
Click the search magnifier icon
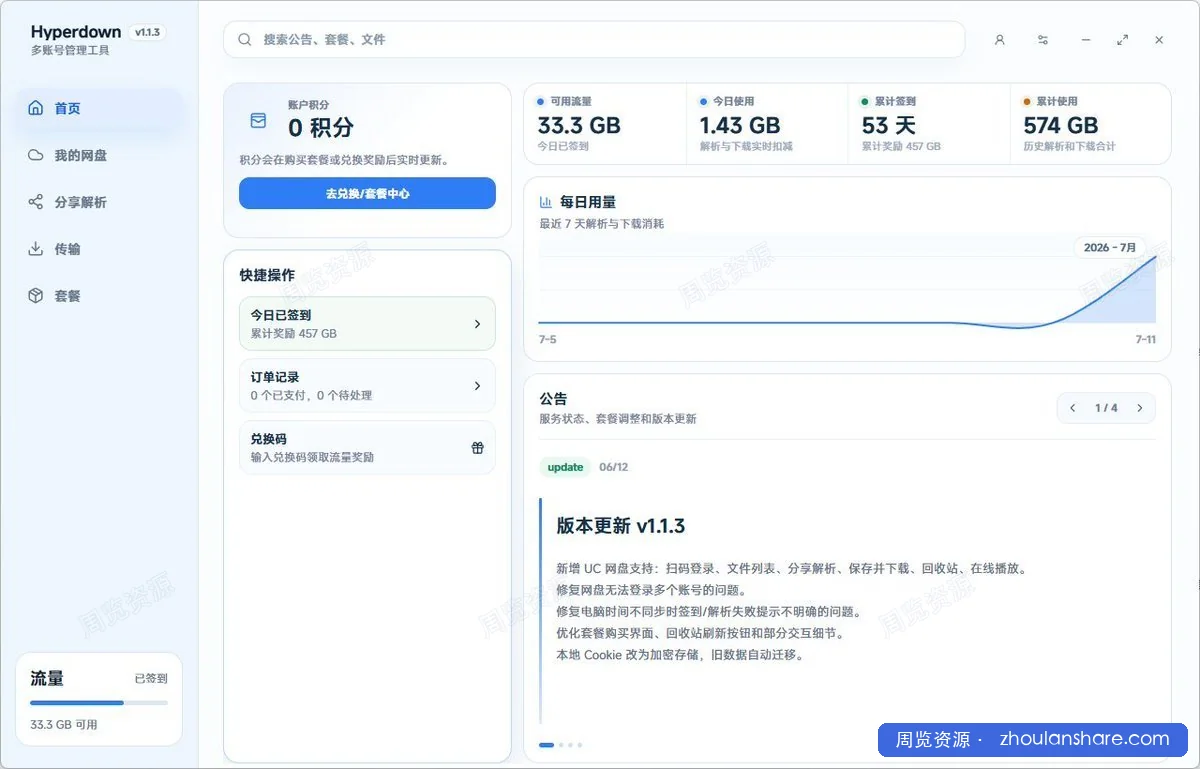tap(245, 40)
